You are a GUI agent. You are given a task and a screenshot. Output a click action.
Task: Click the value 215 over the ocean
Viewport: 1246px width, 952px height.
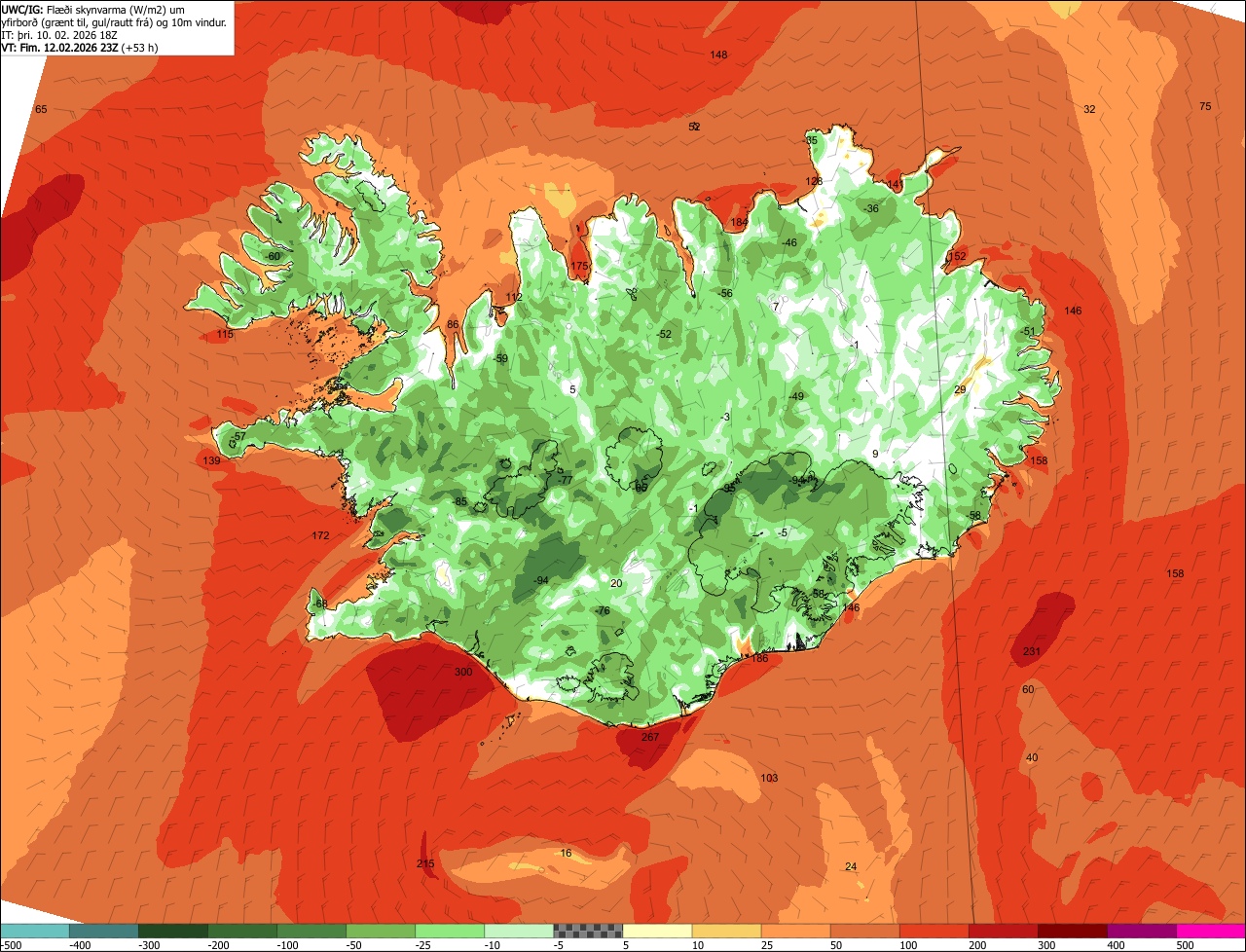(425, 863)
